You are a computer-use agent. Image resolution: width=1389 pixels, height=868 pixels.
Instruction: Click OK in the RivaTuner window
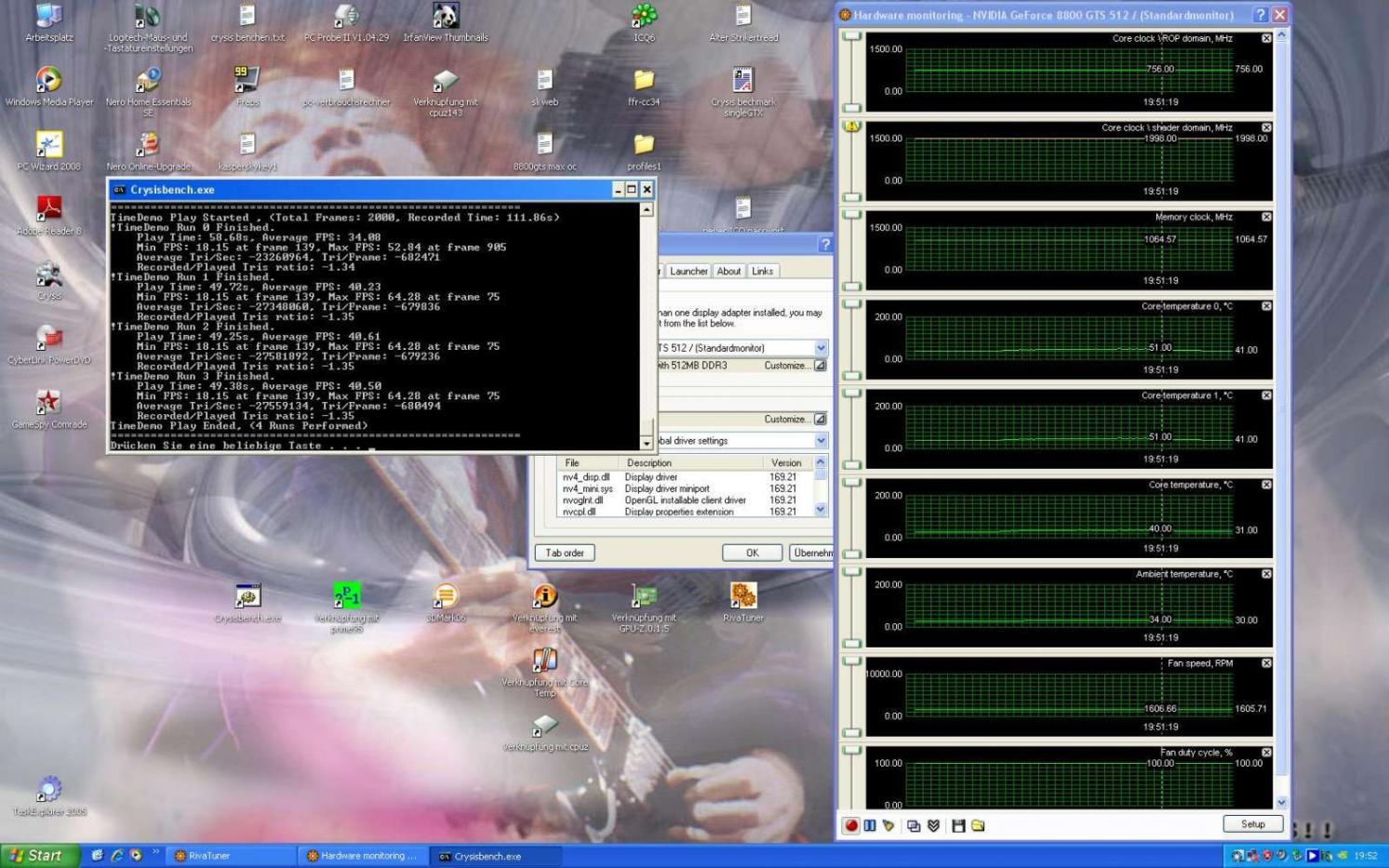752,553
